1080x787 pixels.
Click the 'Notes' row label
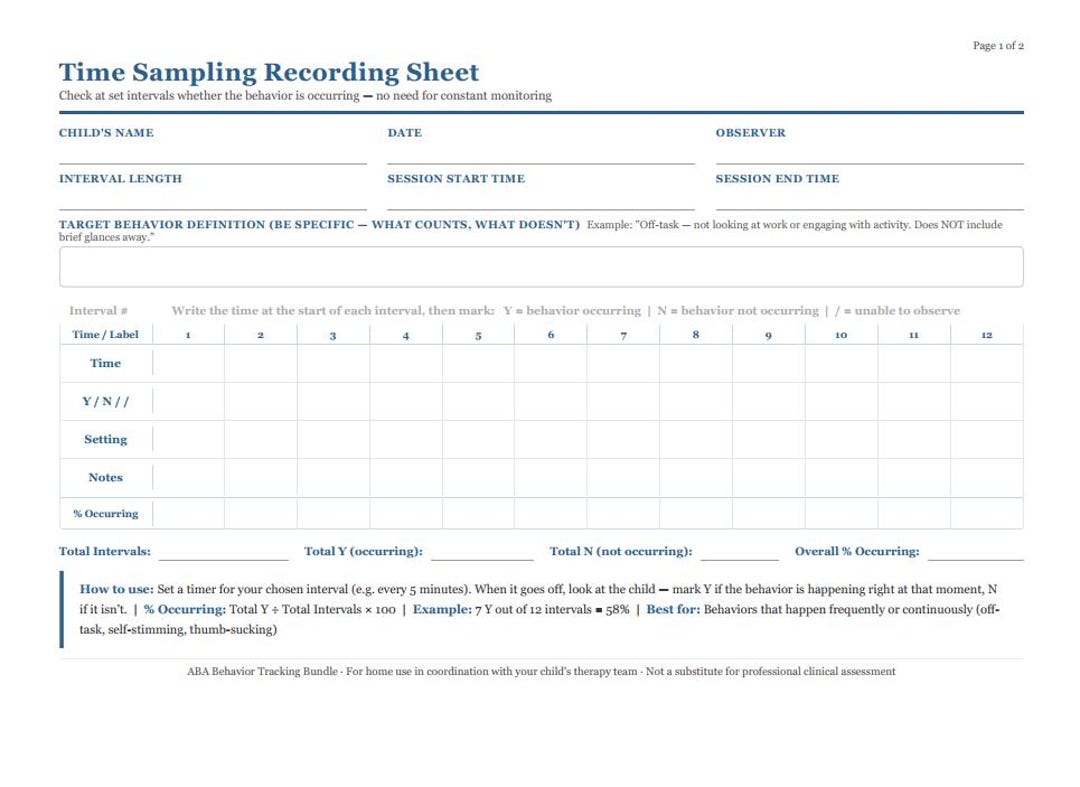tap(105, 477)
